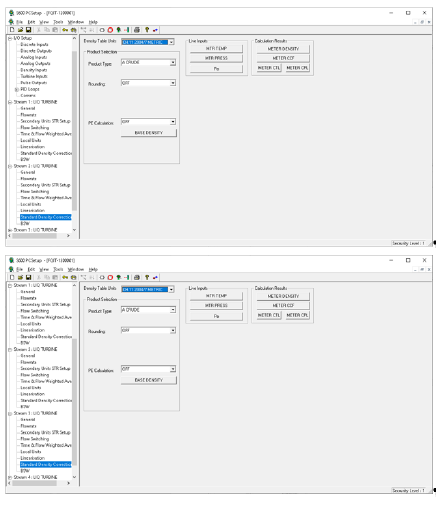
Task: Select Pulse Outputs in upper window tree
Action: coord(34,83)
